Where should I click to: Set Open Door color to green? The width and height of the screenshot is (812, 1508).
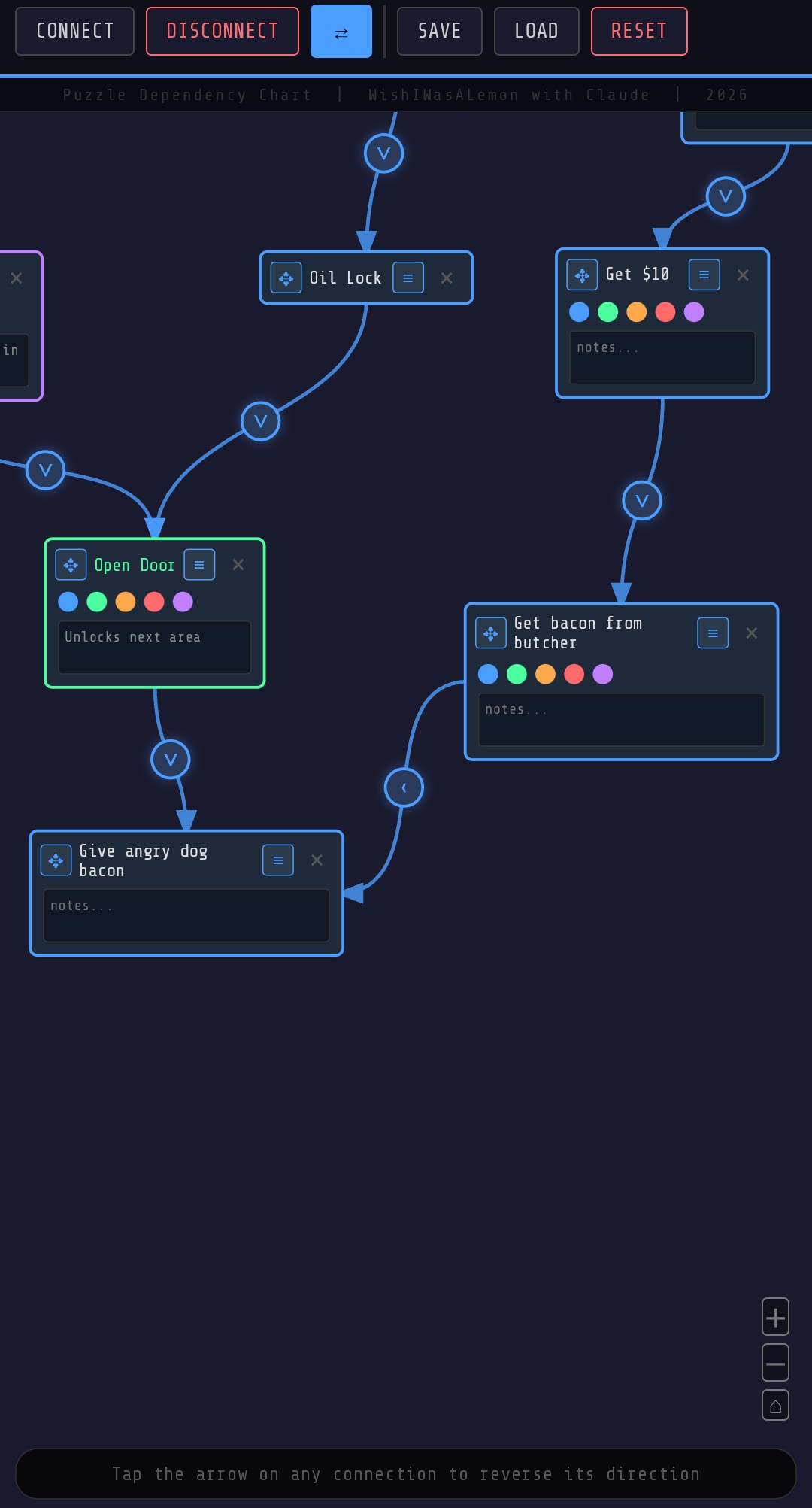pyautogui.click(x=97, y=602)
